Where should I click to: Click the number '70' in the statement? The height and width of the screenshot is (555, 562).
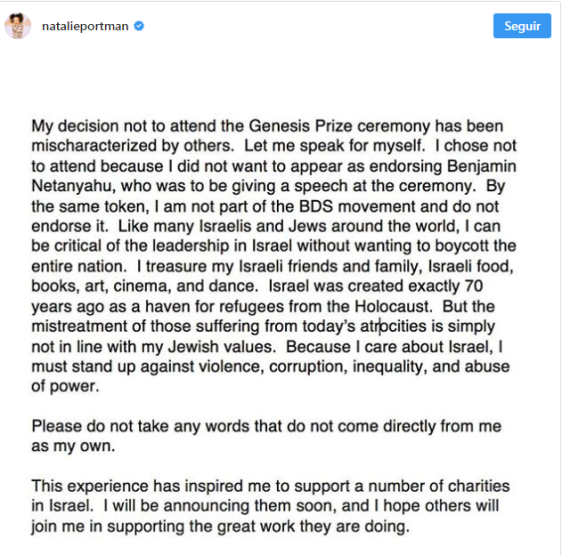pyautogui.click(x=473, y=286)
